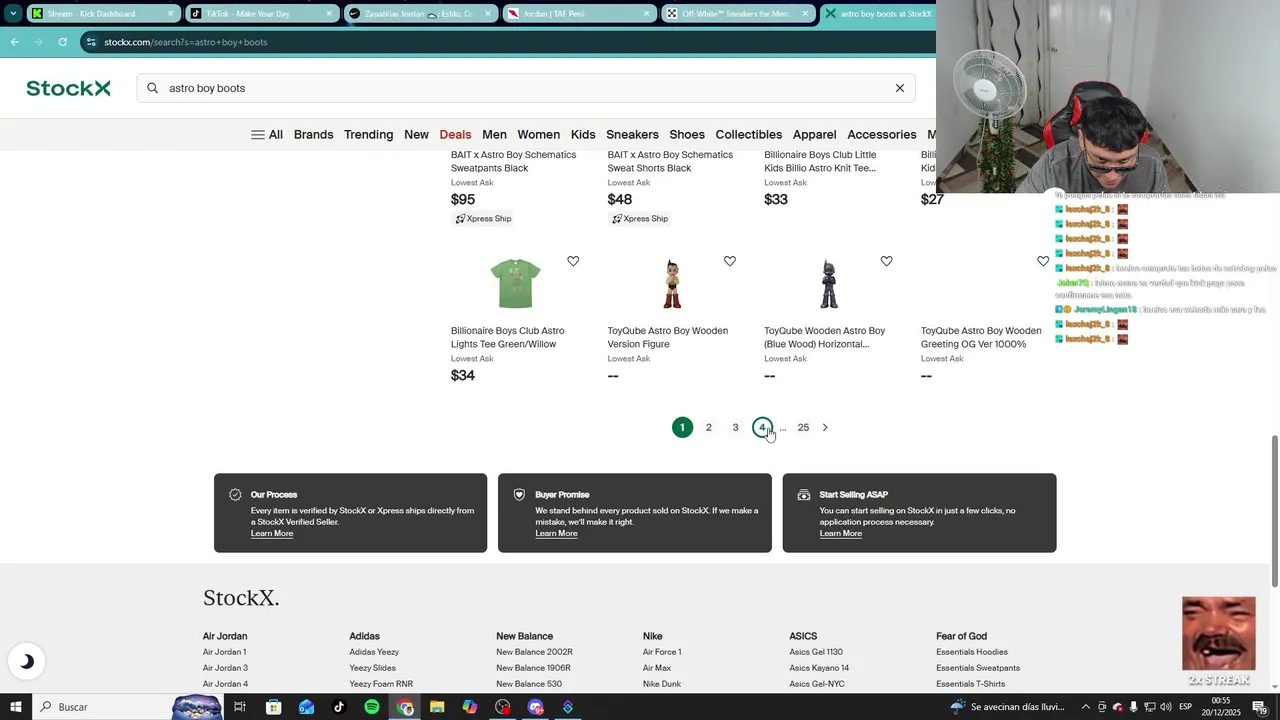Switch to the TikTok Make Your Day tab
Screen dimensions: 1280x720
tap(262, 14)
